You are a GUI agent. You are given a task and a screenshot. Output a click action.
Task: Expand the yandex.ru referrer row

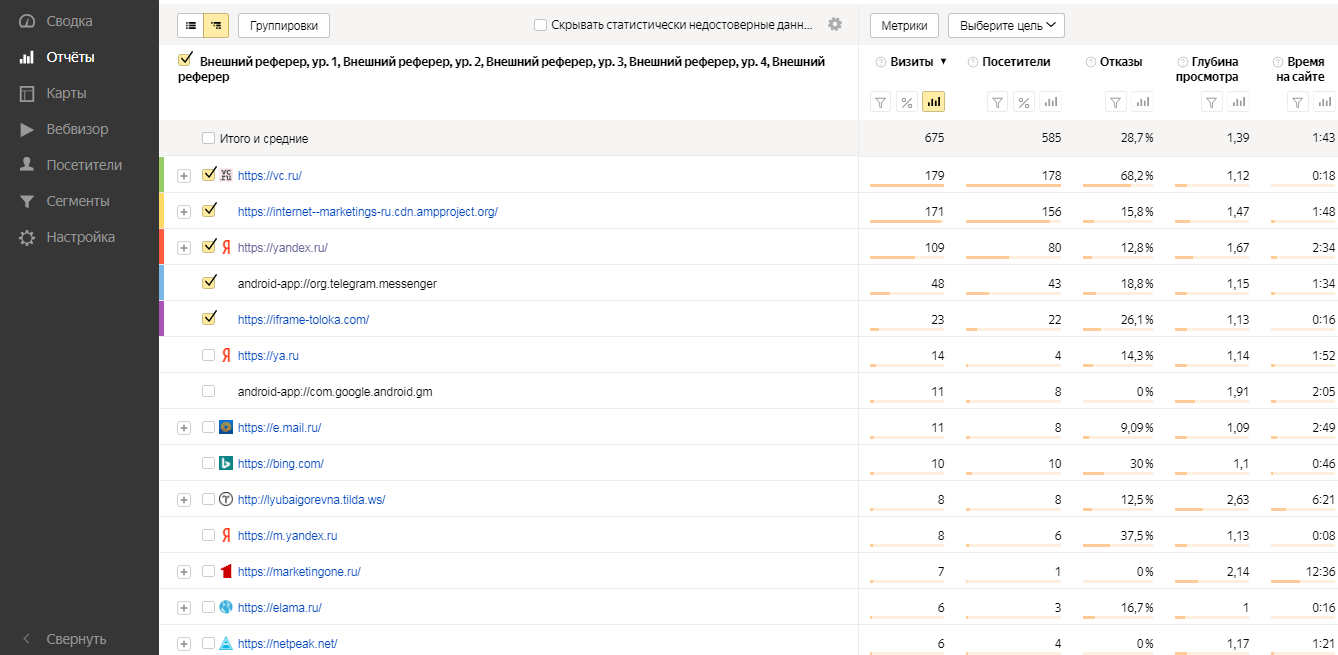point(184,248)
